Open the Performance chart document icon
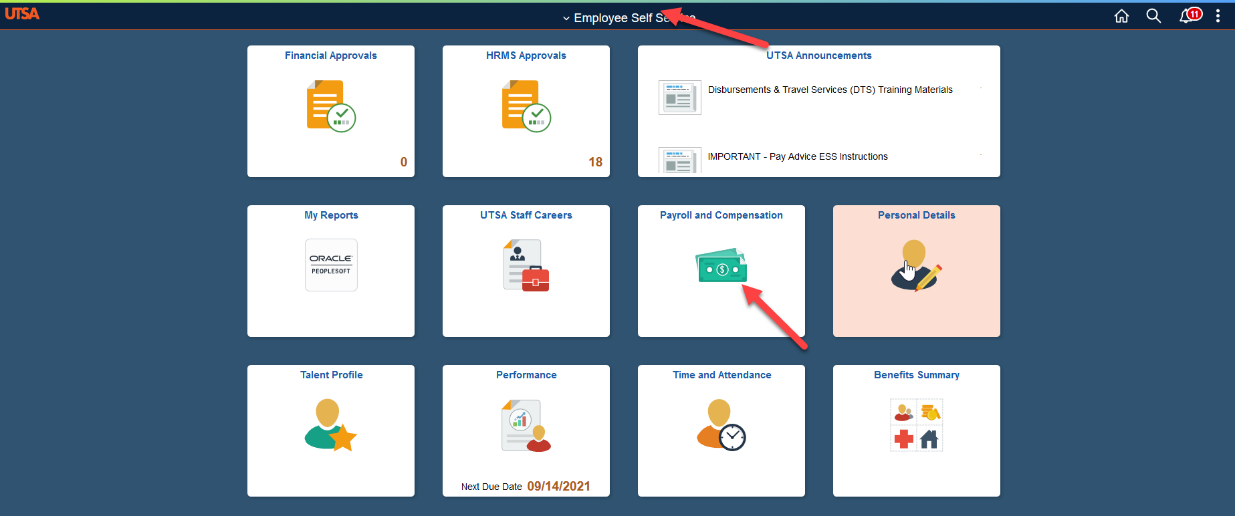Image resolution: width=1235 pixels, height=516 pixels. pyautogui.click(x=526, y=425)
